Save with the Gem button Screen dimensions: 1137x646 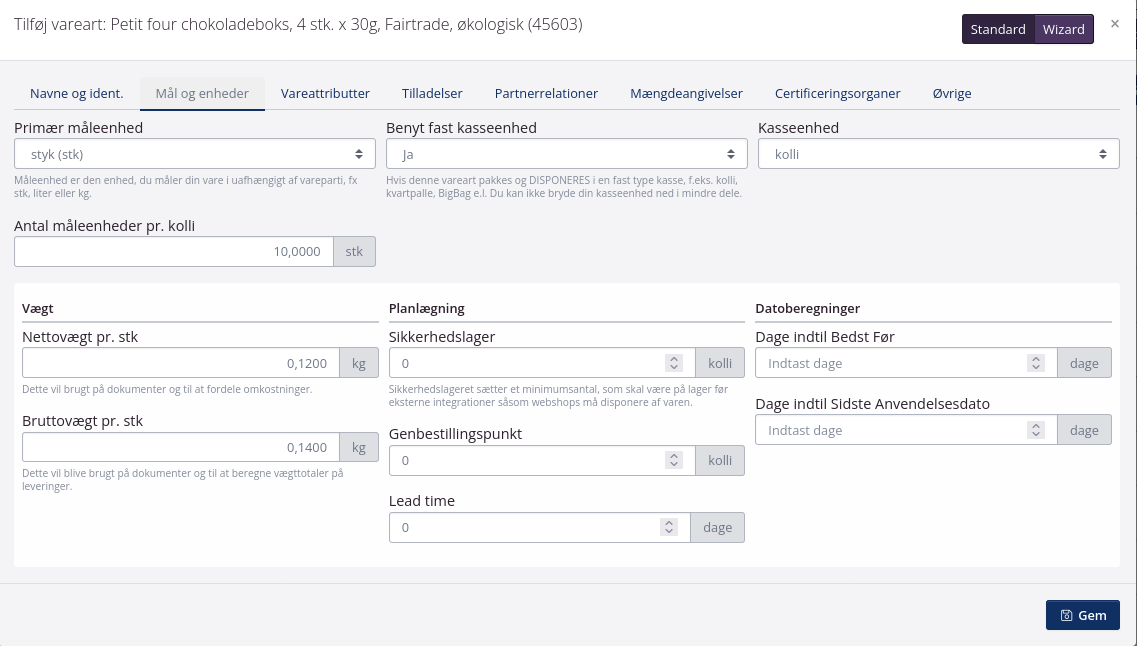(x=1083, y=616)
